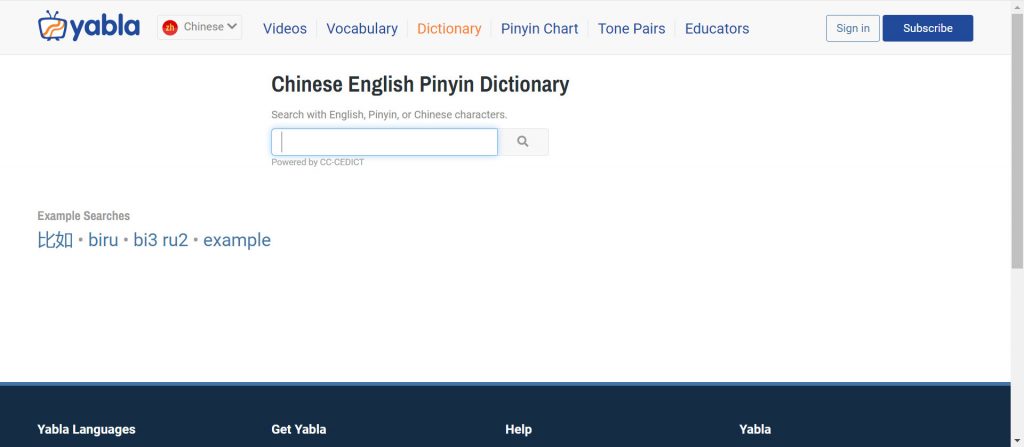The image size is (1024, 447).
Task: Open the Educators section
Action: point(717,28)
